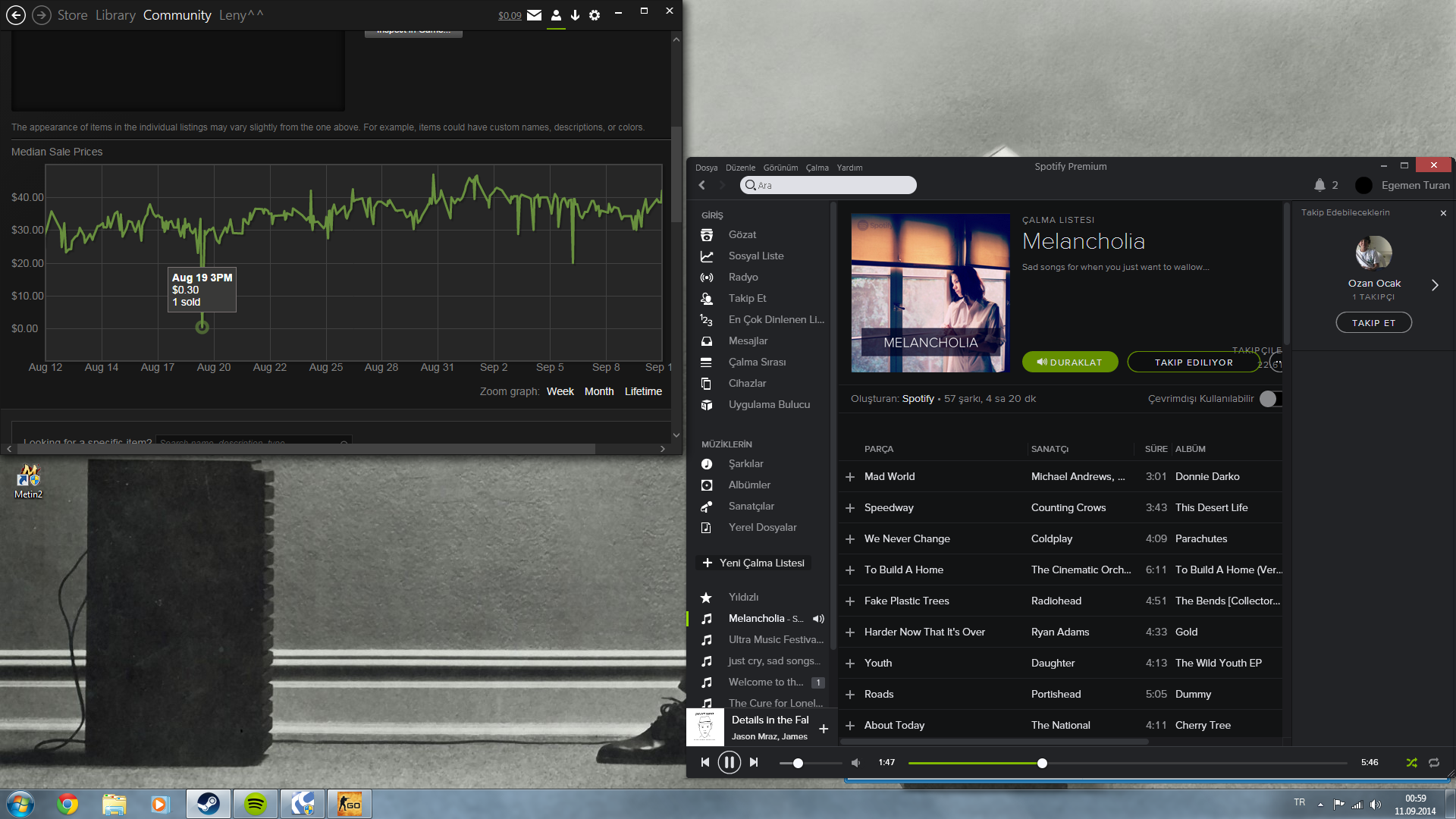The height and width of the screenshot is (819, 1456).
Task: Follow Ozan Ocak with TAKİP ET
Action: (1373, 323)
